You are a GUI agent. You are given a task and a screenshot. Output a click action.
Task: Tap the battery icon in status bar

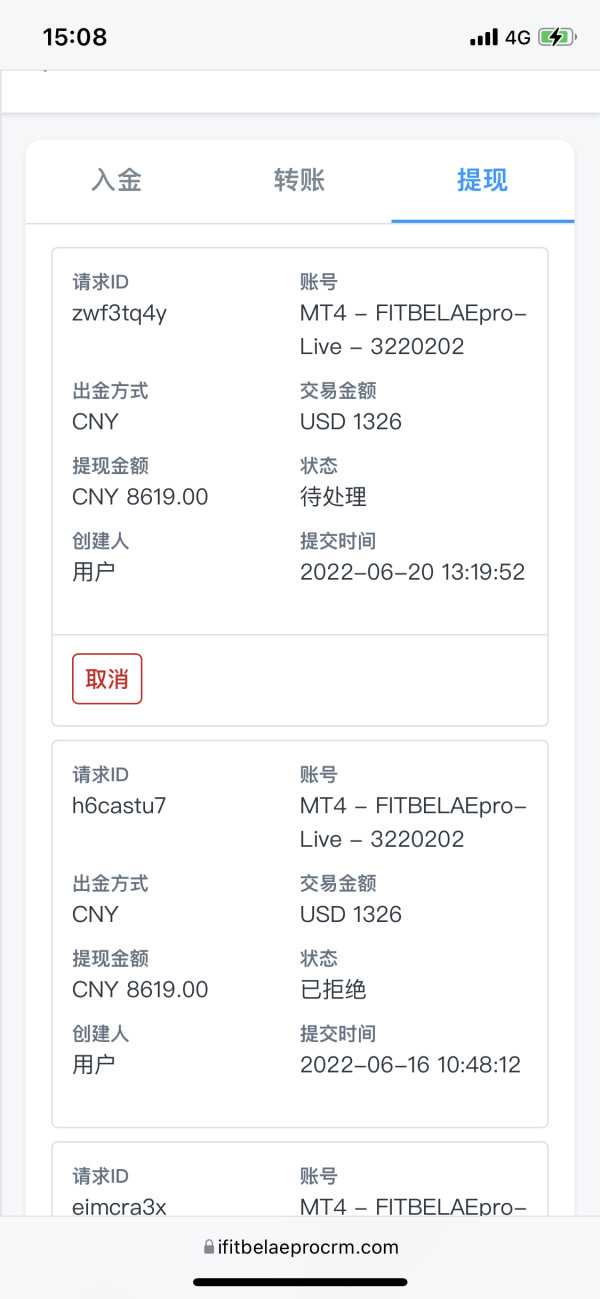click(556, 37)
